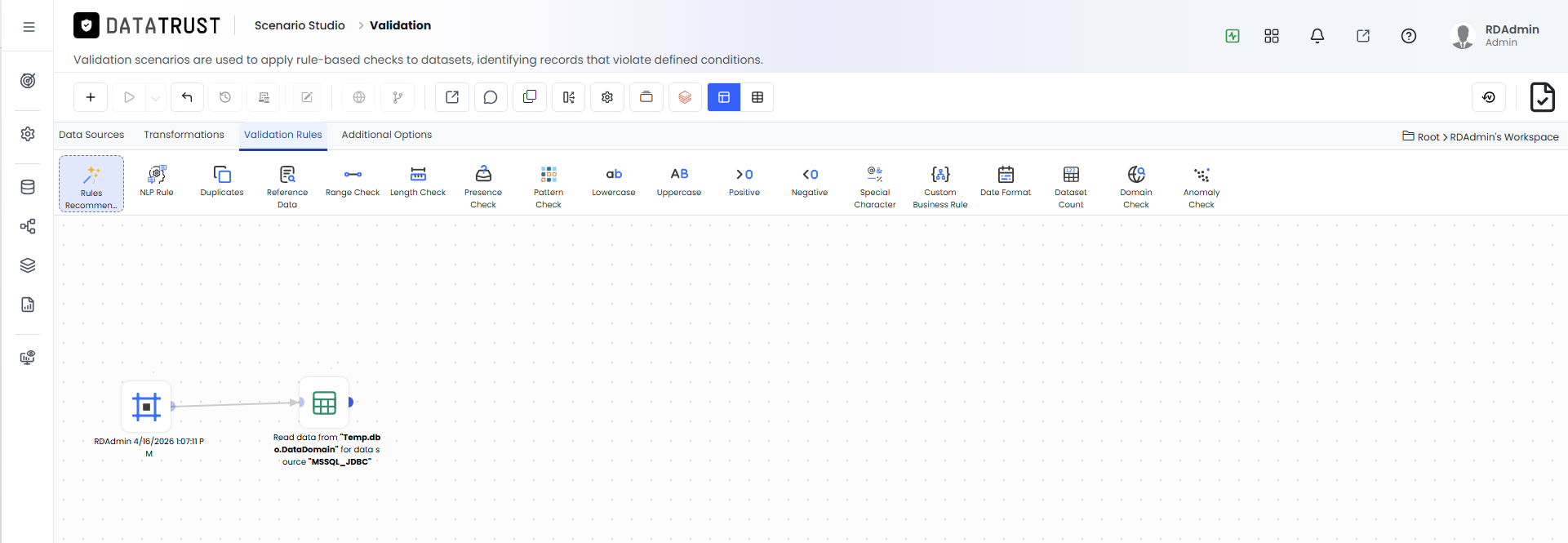The image size is (1568, 543).
Task: Select the data table node on canvas
Action: (x=324, y=403)
